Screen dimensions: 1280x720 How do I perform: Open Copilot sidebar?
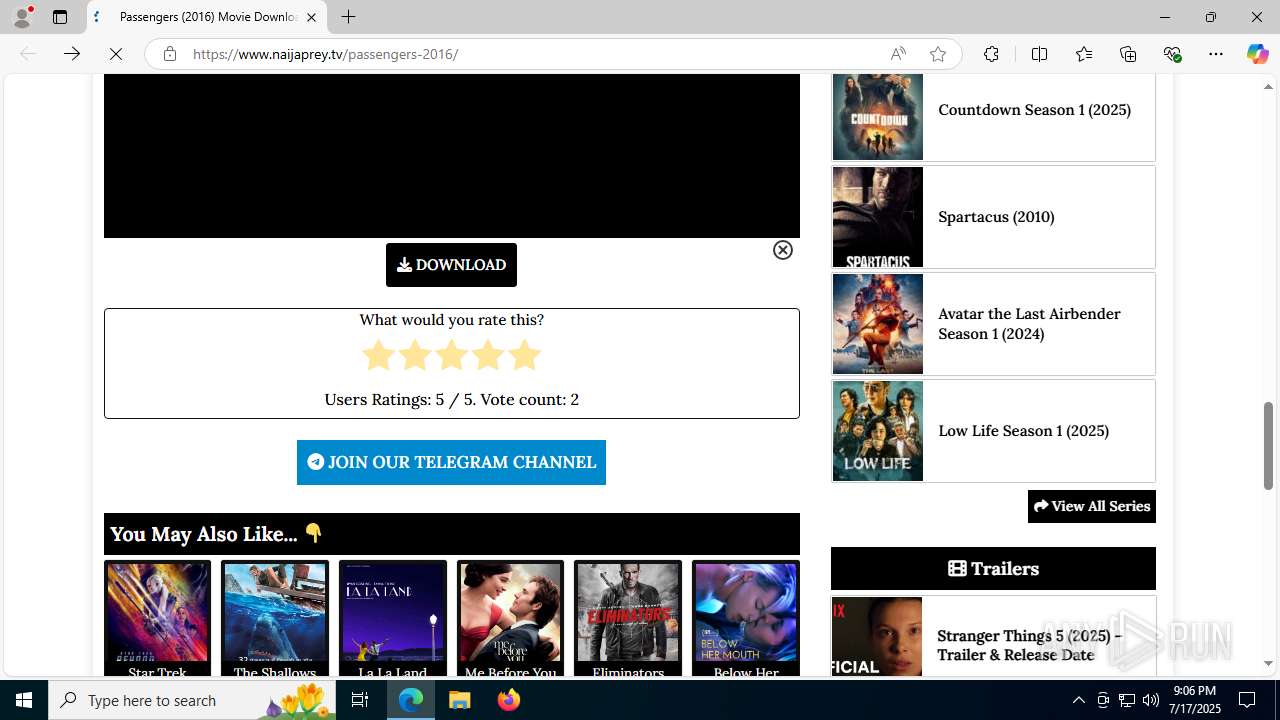click(1257, 54)
